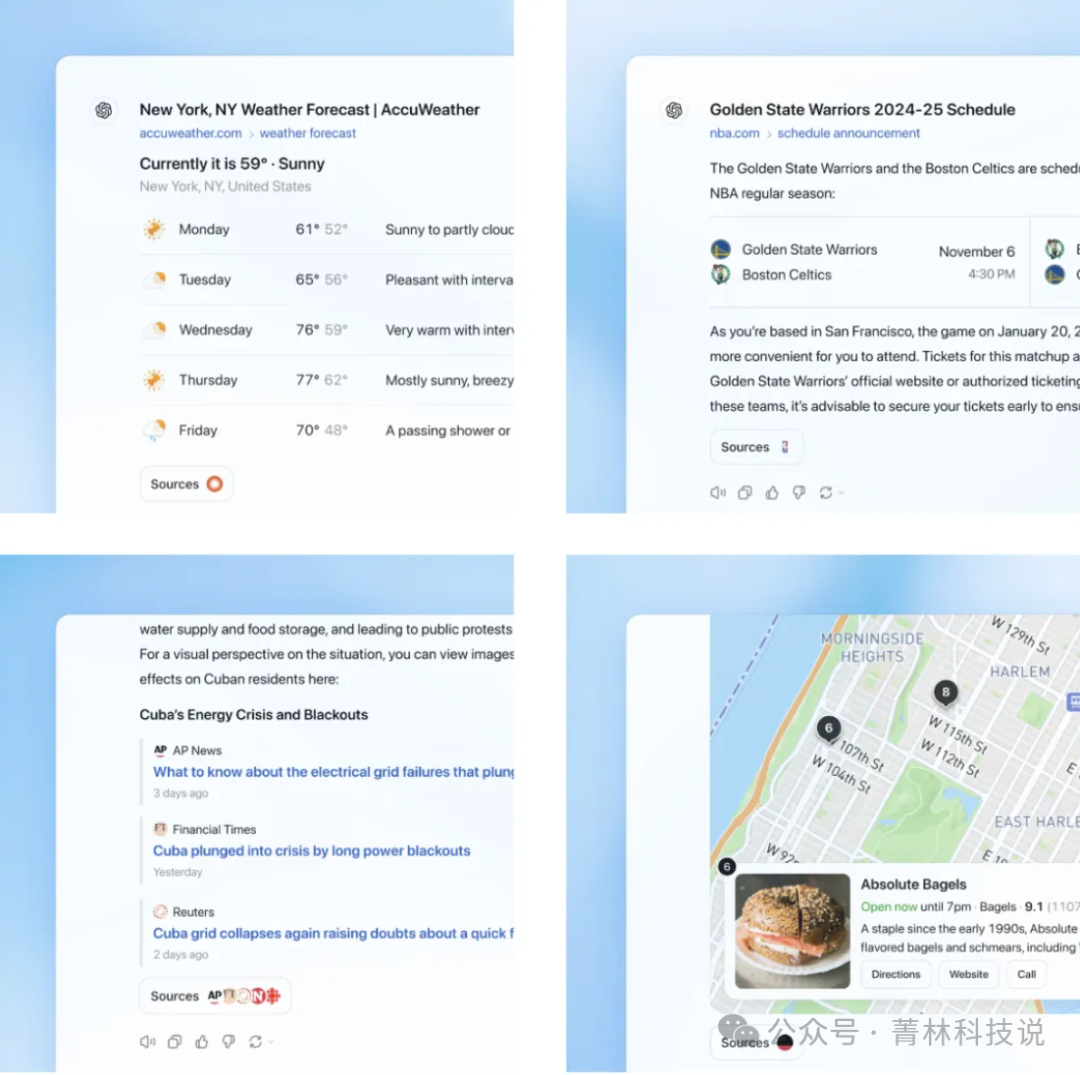Image resolution: width=1080 pixels, height=1075 pixels.
Task: Copy the Cuba energy crisis response
Action: 174,1041
